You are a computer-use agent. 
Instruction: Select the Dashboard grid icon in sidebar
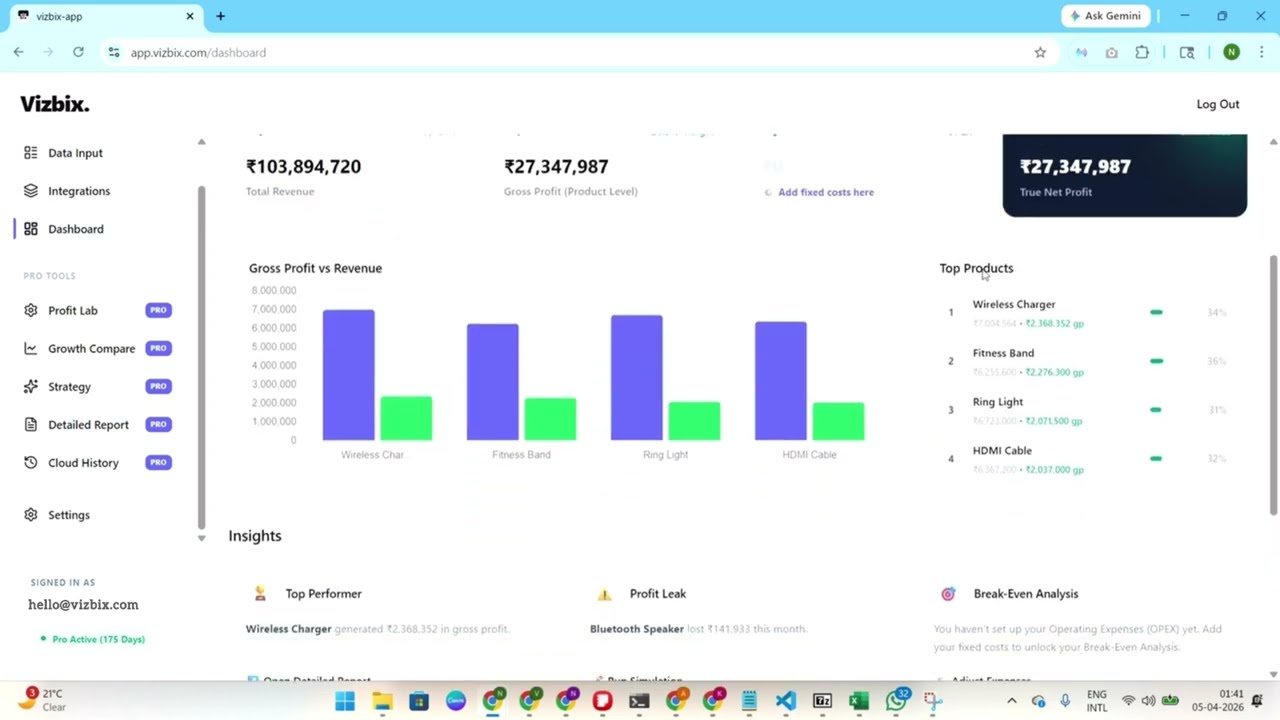(x=31, y=229)
